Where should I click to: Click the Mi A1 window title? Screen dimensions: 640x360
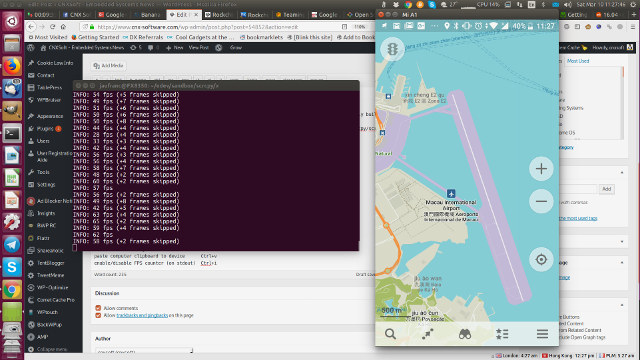click(409, 15)
